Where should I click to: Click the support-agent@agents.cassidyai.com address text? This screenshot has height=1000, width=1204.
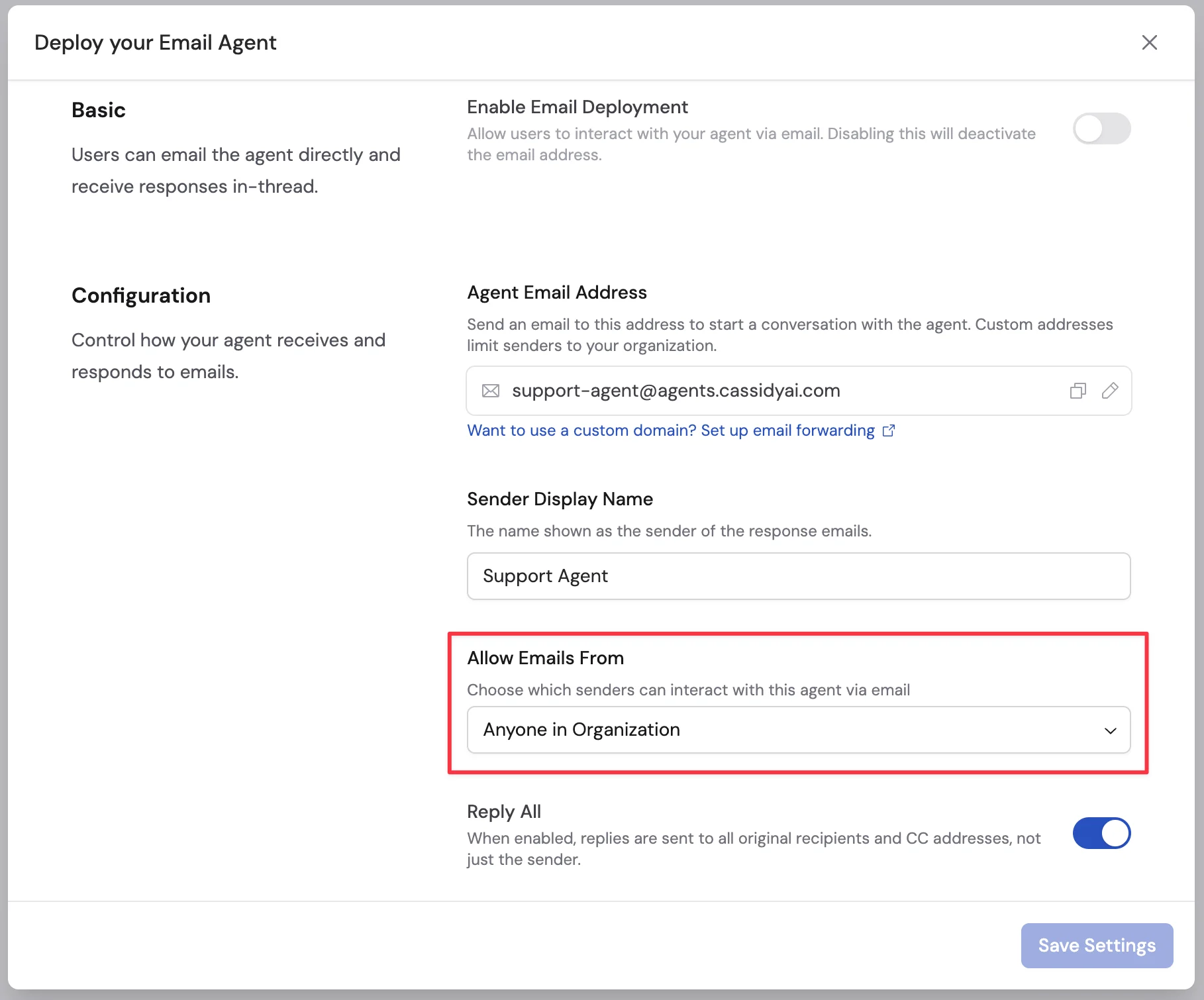(x=676, y=391)
